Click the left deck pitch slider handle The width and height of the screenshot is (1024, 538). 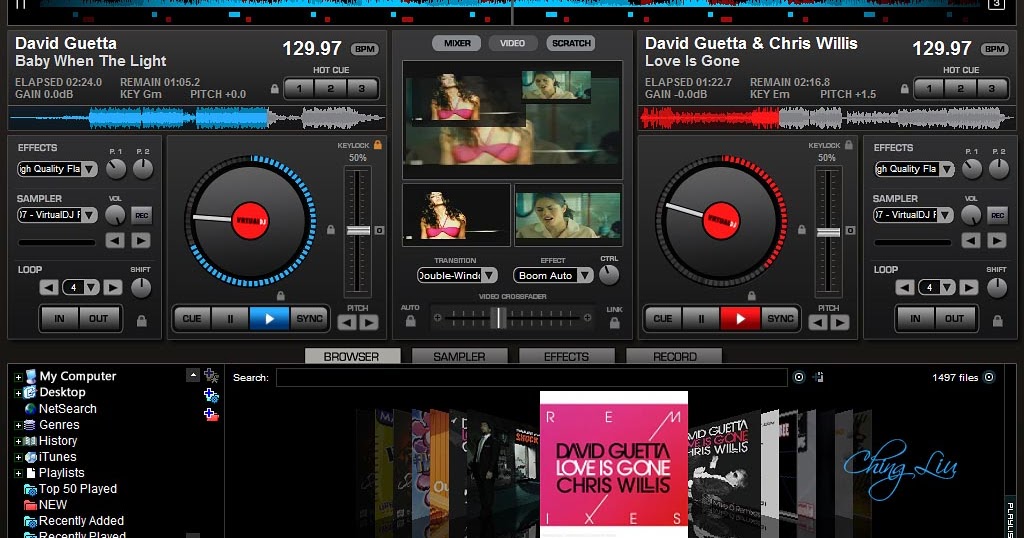358,230
